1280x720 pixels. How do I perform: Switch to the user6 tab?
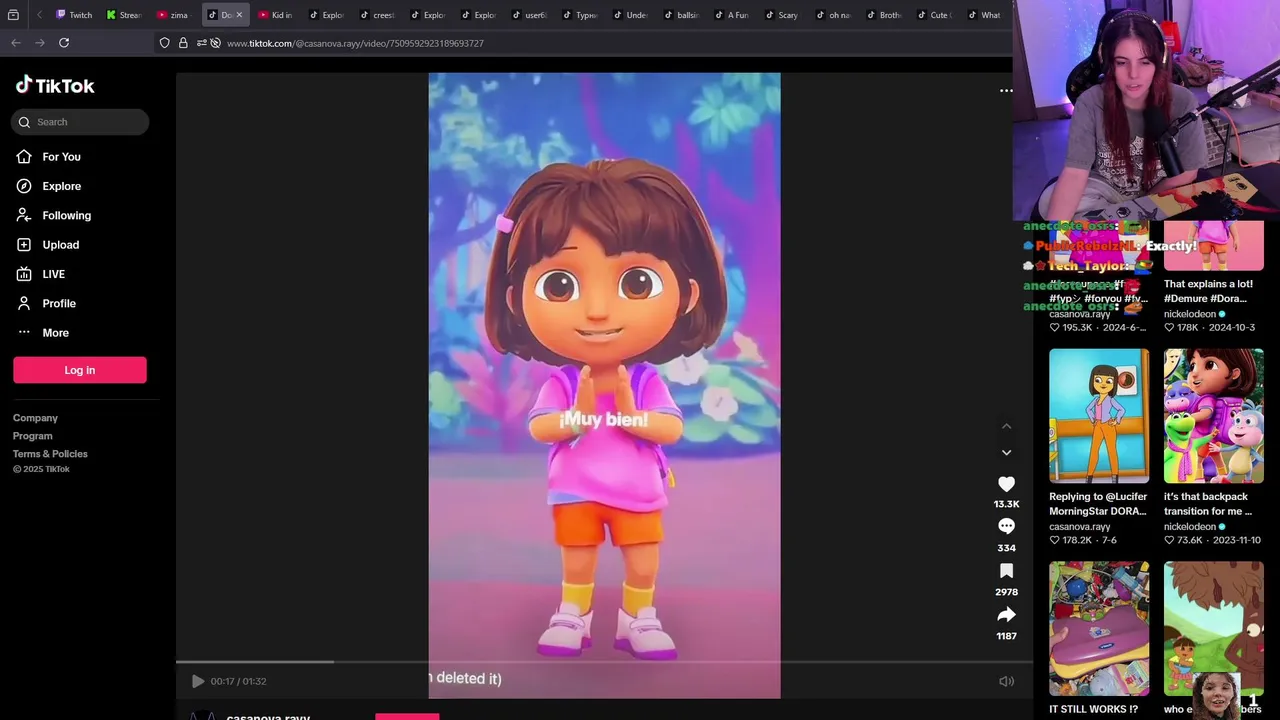(529, 15)
